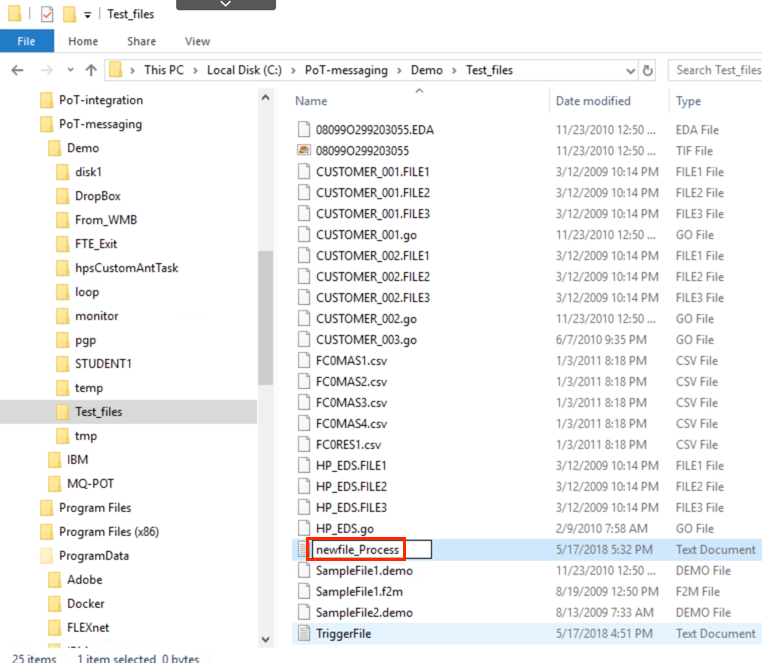Select the HP_EDS.go file icon
Screen dimensions: 762x663
pyautogui.click(x=304, y=528)
